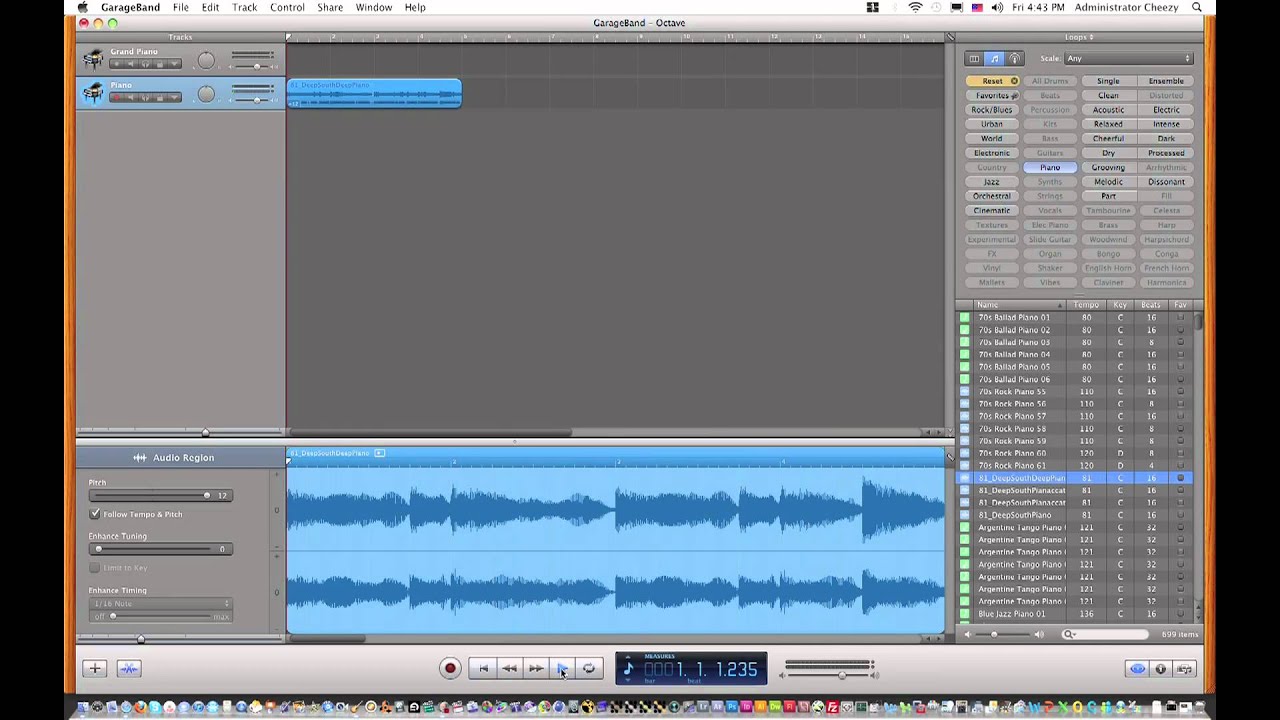Enable recording on the Grand Piano track
The height and width of the screenshot is (720, 1280).
(117, 65)
